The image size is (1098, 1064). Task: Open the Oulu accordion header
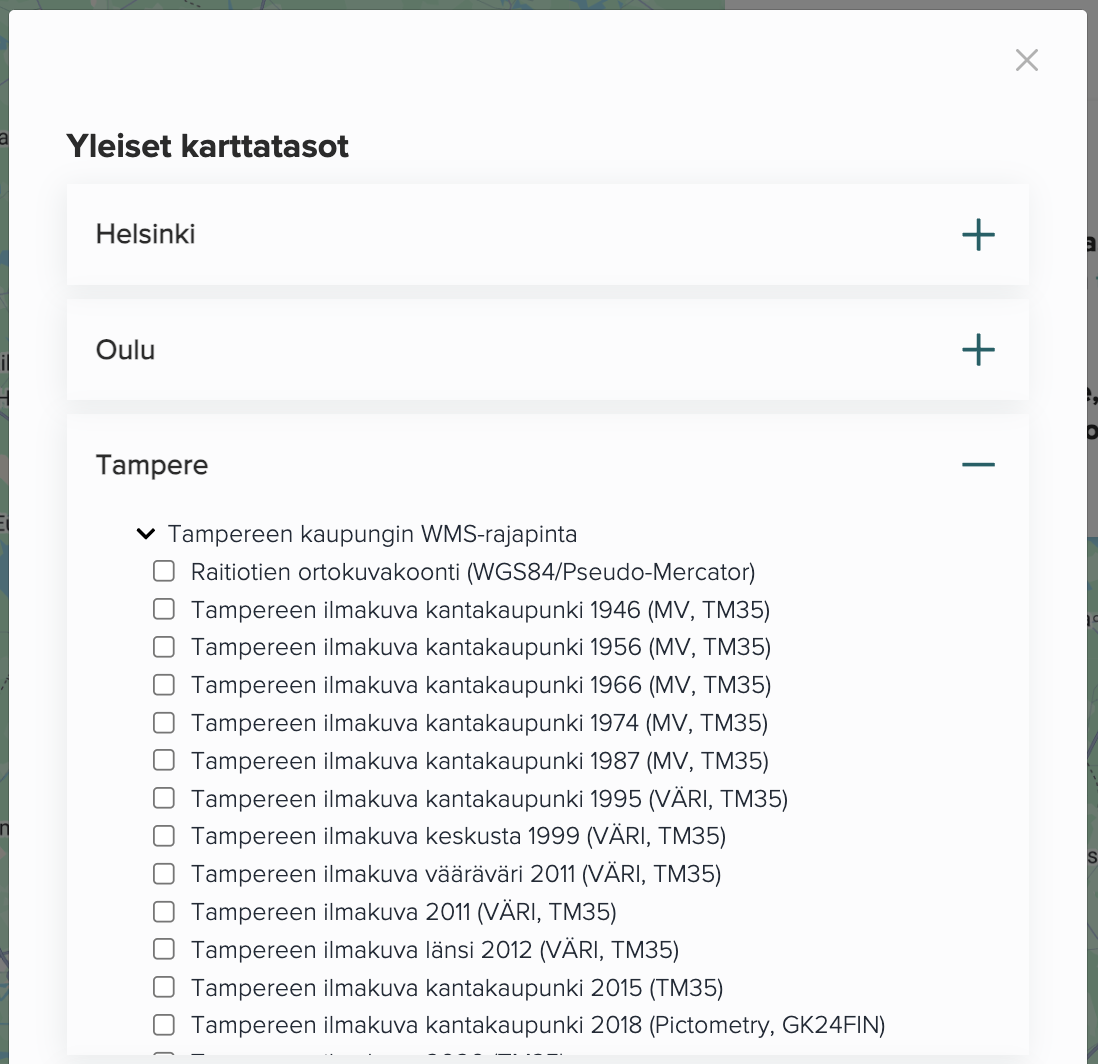[548, 350]
